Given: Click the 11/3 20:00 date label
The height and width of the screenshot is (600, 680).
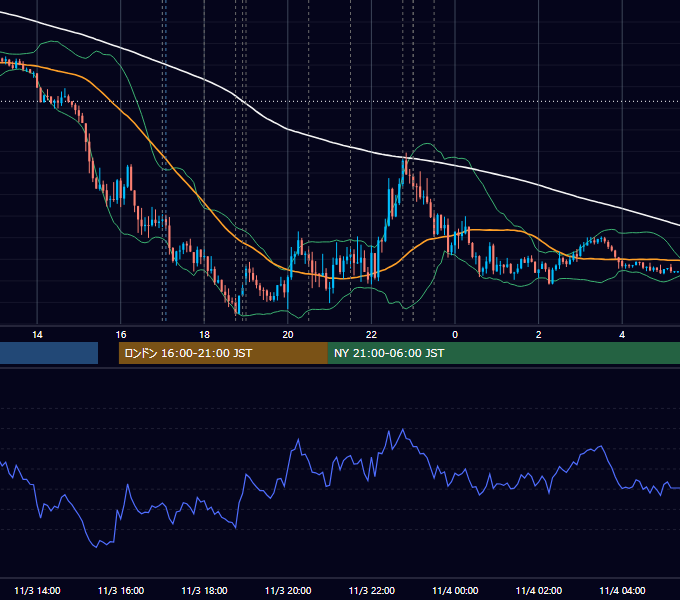Looking at the screenshot, I should point(288,590).
